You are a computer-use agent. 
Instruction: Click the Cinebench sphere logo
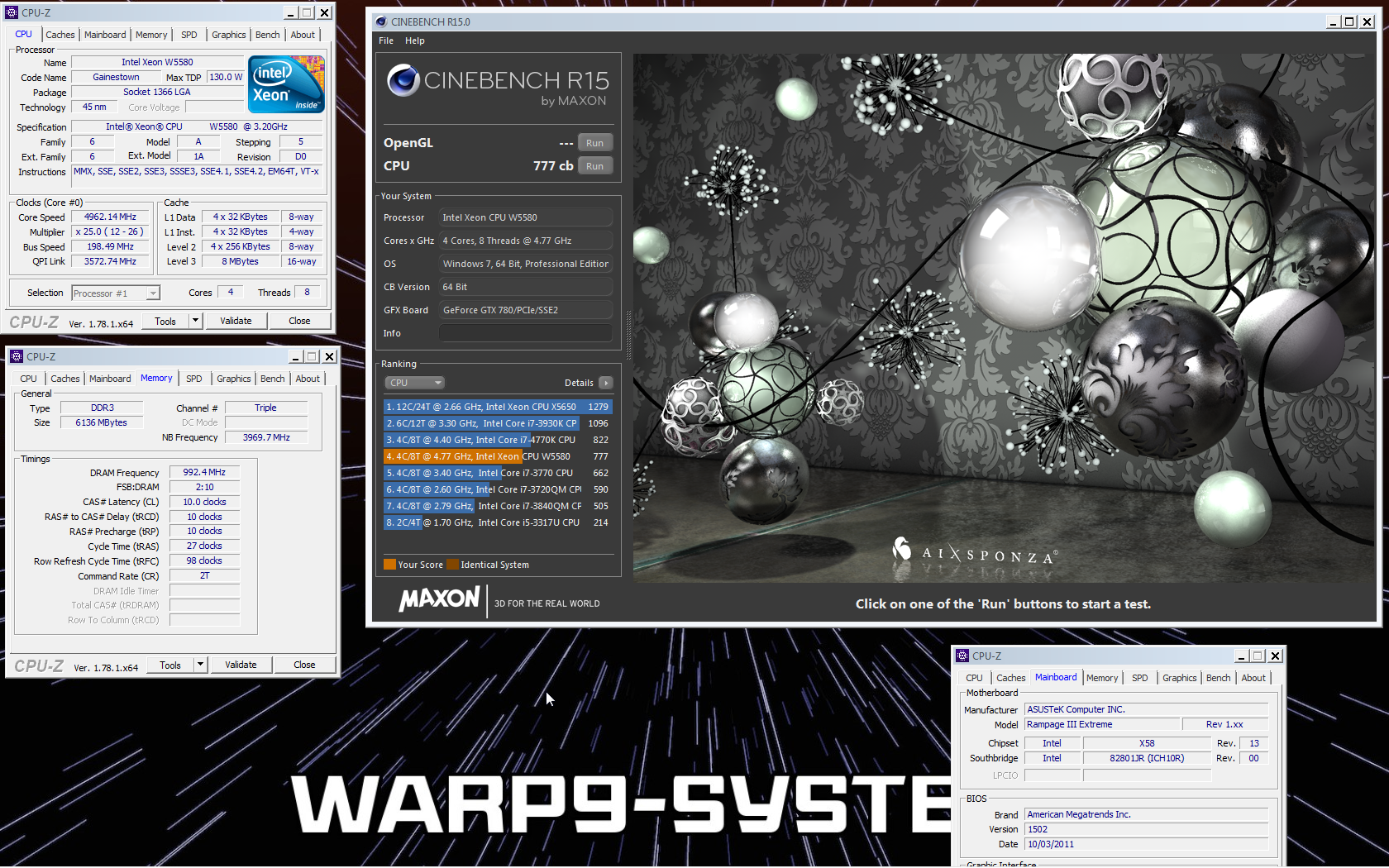pos(403,80)
